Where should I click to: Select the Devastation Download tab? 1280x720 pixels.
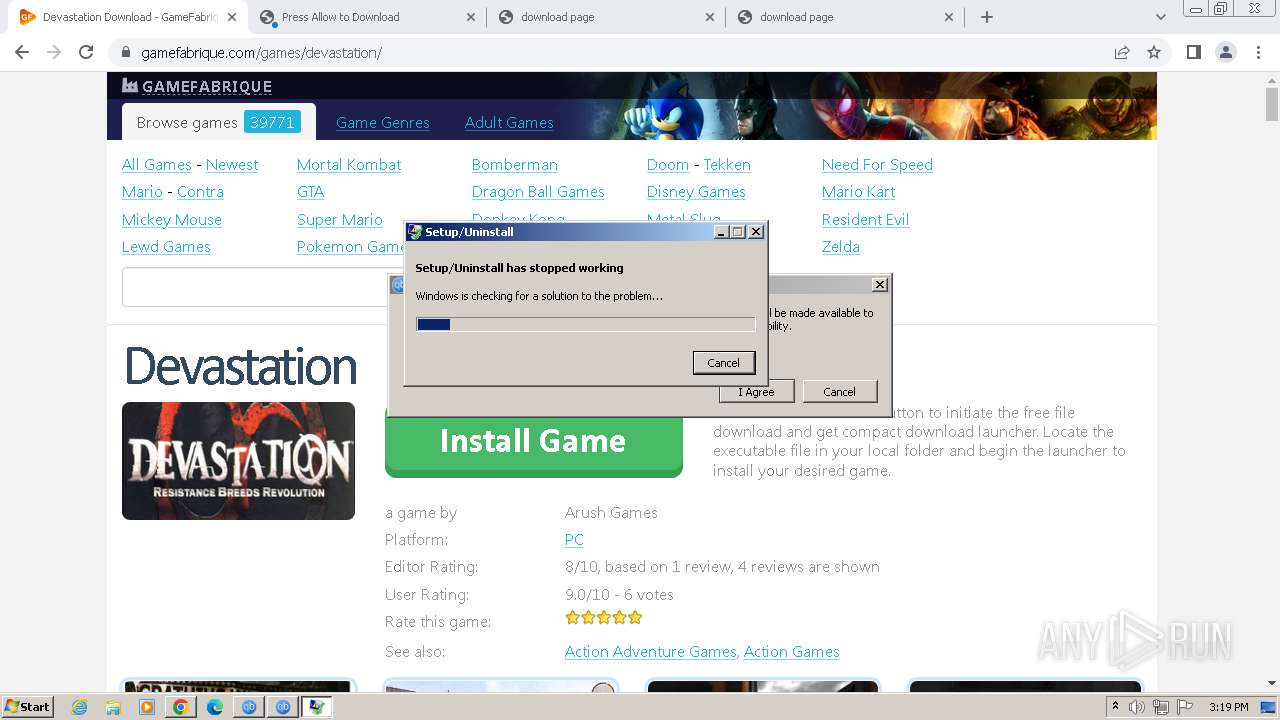(127, 17)
